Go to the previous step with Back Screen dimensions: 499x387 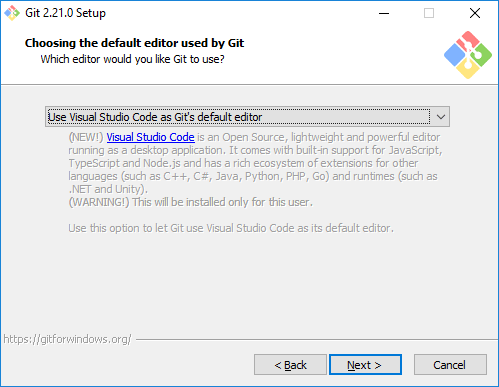[290, 365]
